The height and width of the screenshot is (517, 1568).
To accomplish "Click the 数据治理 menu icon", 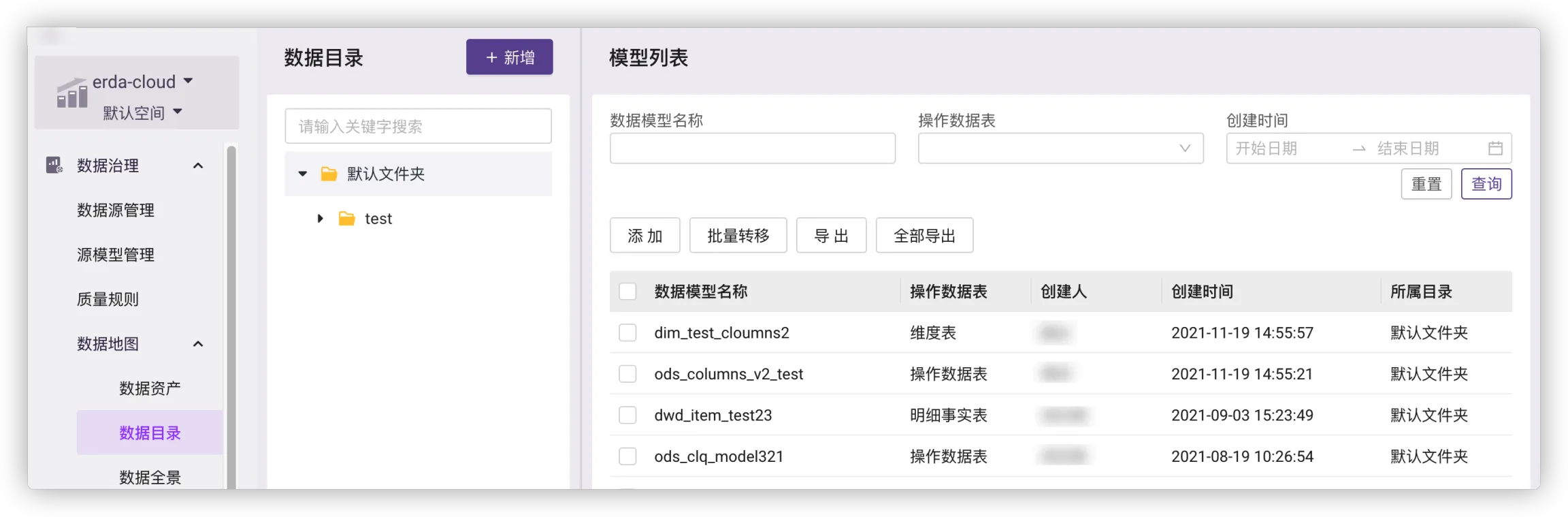I will (x=54, y=166).
